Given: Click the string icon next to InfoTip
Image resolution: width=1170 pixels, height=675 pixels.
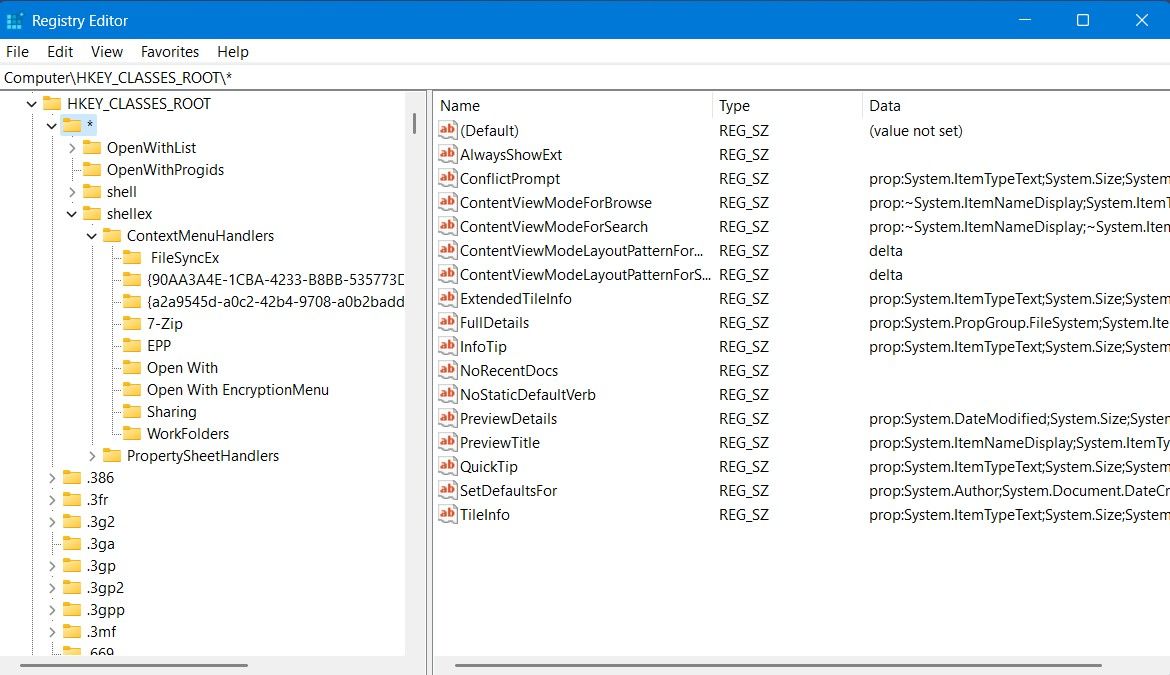Looking at the screenshot, I should [x=447, y=346].
